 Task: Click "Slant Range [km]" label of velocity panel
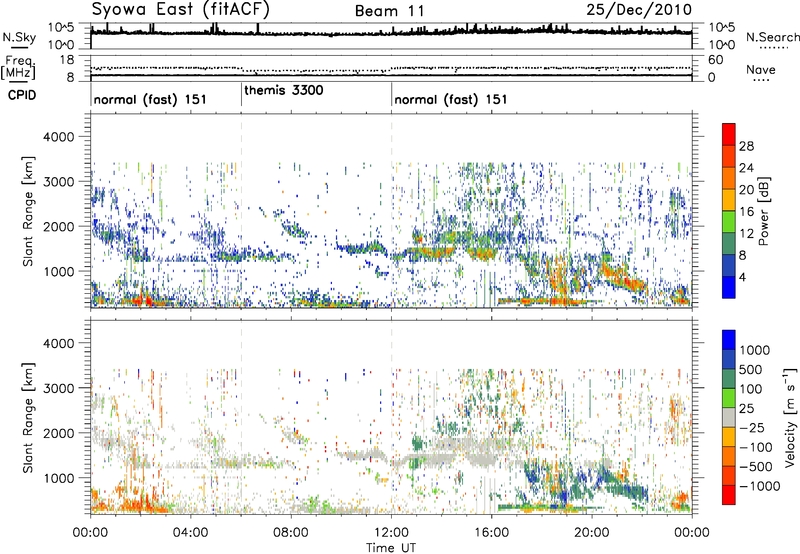coord(29,418)
